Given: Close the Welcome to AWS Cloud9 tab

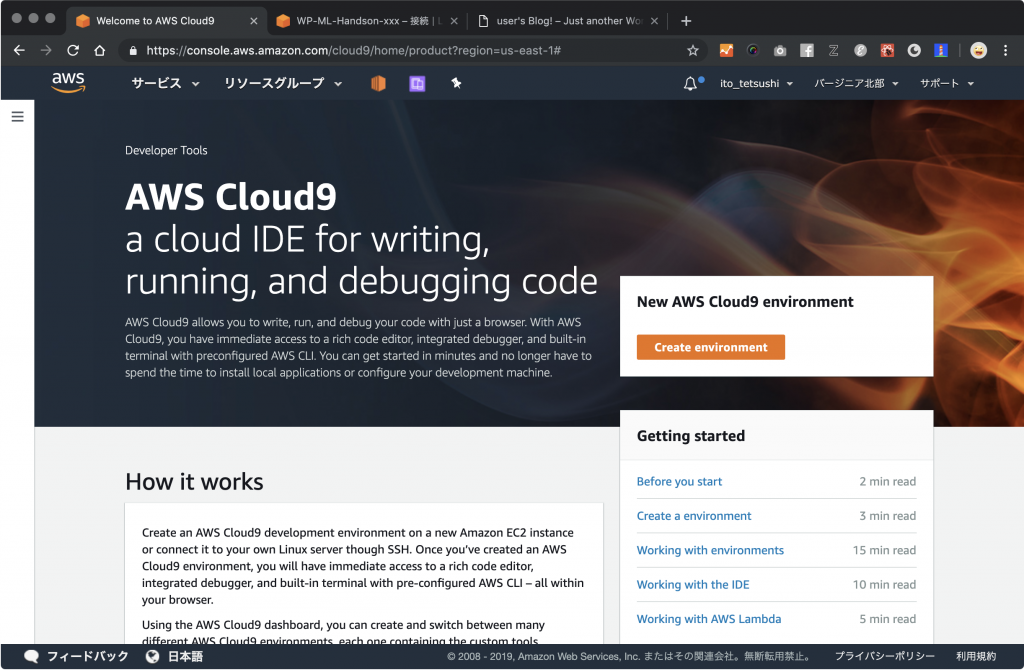Looking at the screenshot, I should click(254, 21).
